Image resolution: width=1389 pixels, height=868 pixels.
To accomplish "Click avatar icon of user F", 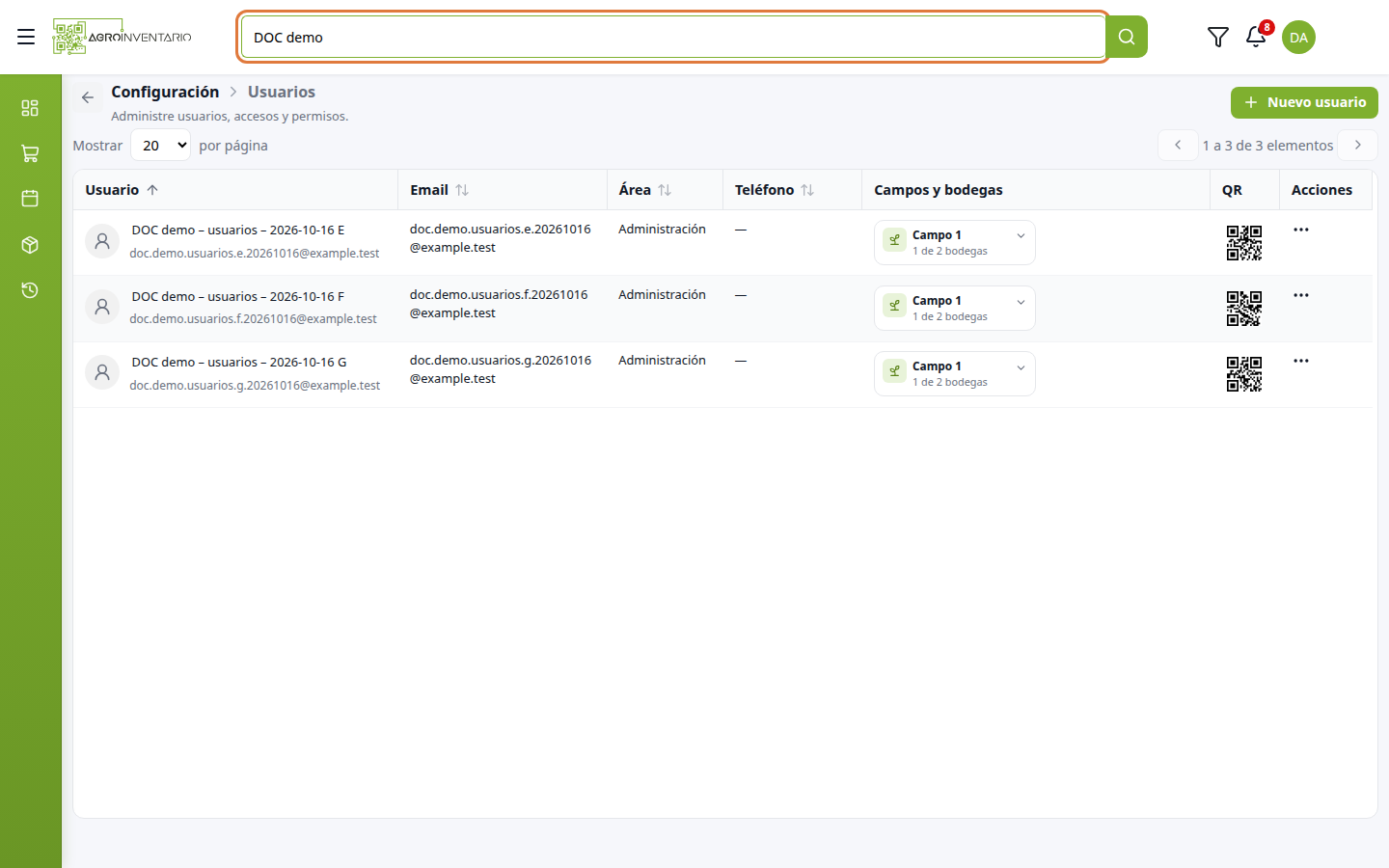I will 102,307.
